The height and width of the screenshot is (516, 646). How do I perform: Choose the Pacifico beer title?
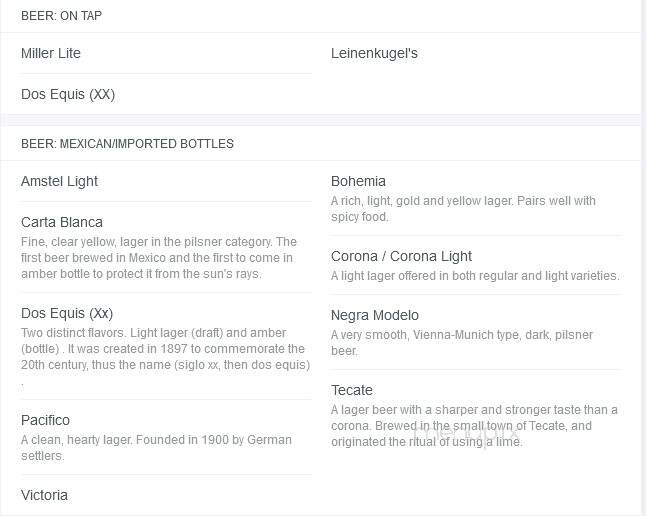coord(45,420)
